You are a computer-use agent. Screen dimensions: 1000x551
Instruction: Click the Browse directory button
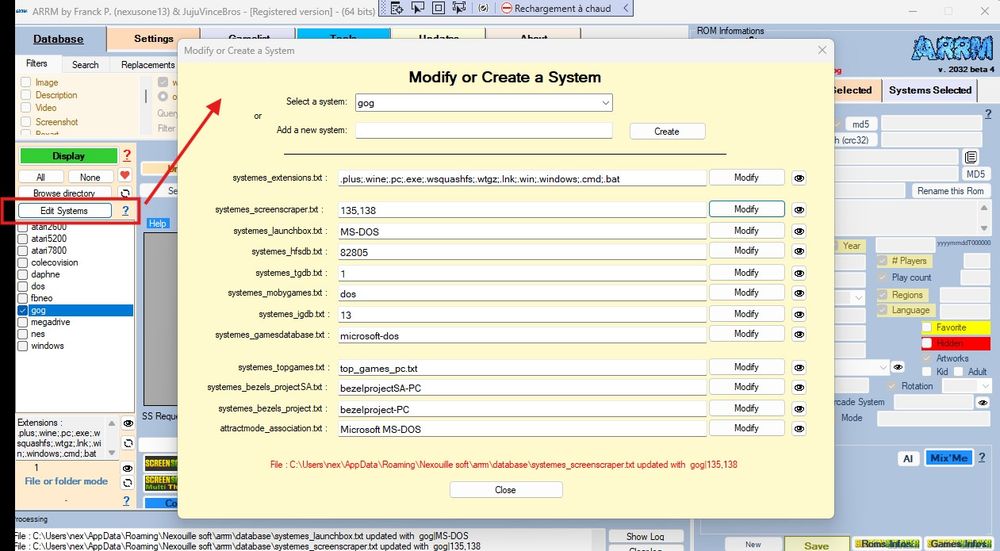(x=64, y=193)
